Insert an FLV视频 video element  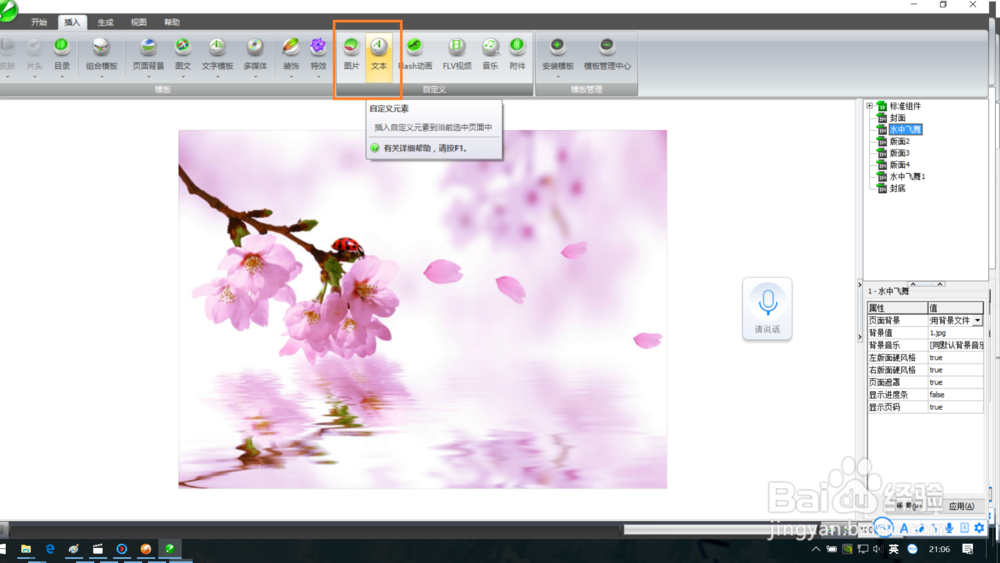coord(457,54)
